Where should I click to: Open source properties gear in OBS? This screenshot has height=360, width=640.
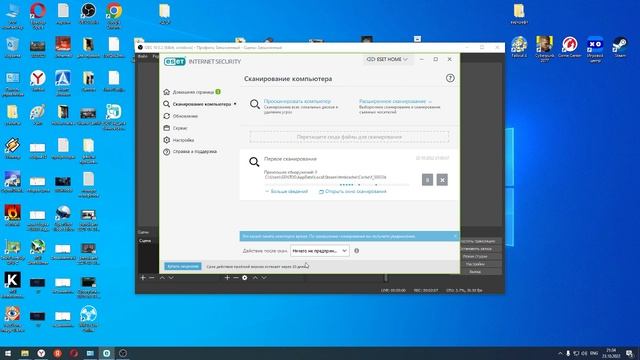click(x=244, y=278)
